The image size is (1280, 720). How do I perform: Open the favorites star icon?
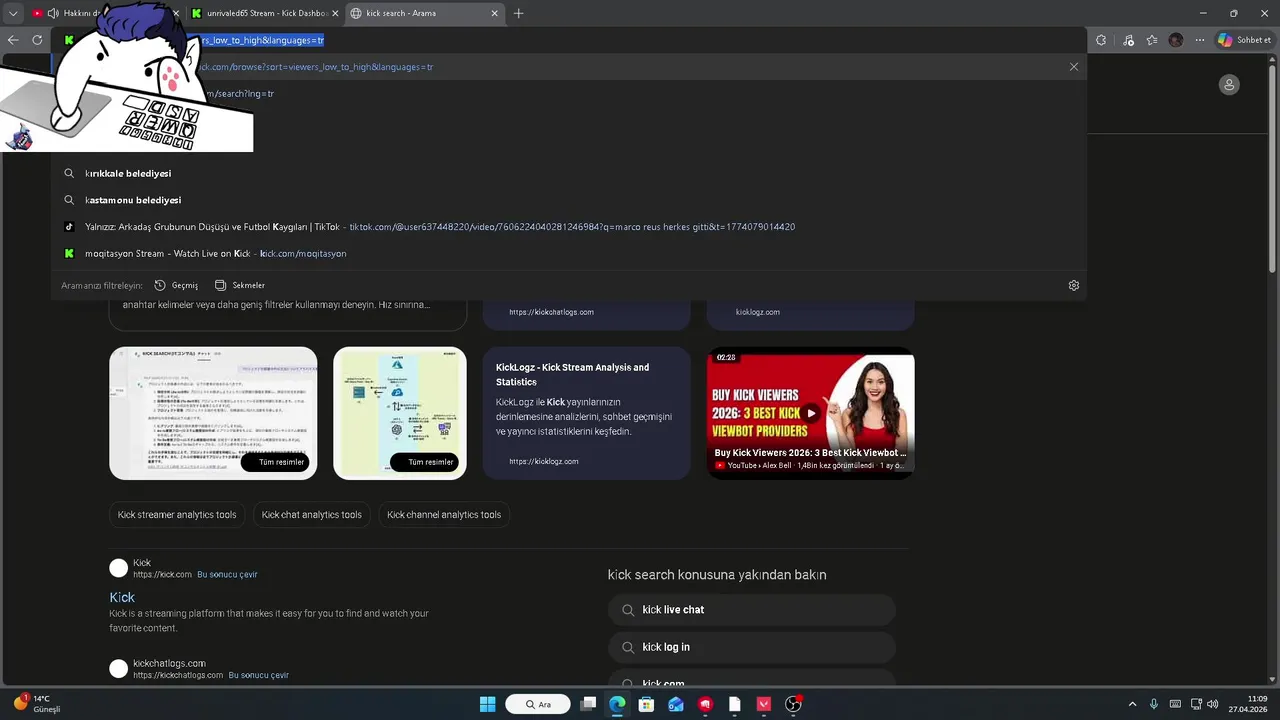click(x=1151, y=40)
